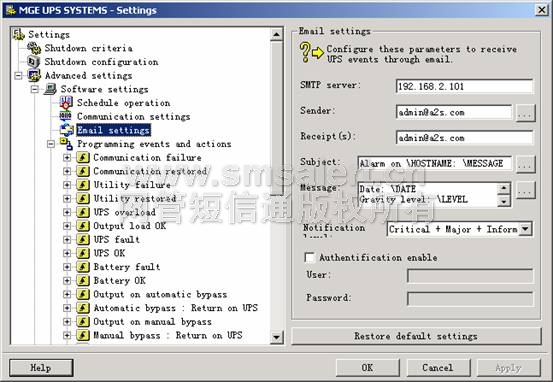Select Shutdown configuration in the tree
The height and width of the screenshot is (382, 553).
(x=101, y=62)
